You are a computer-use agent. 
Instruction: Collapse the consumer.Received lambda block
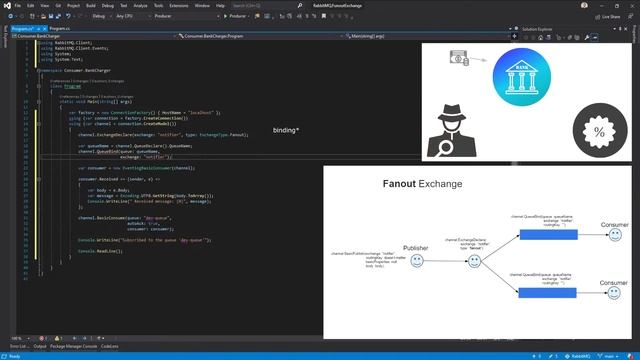coord(39,179)
